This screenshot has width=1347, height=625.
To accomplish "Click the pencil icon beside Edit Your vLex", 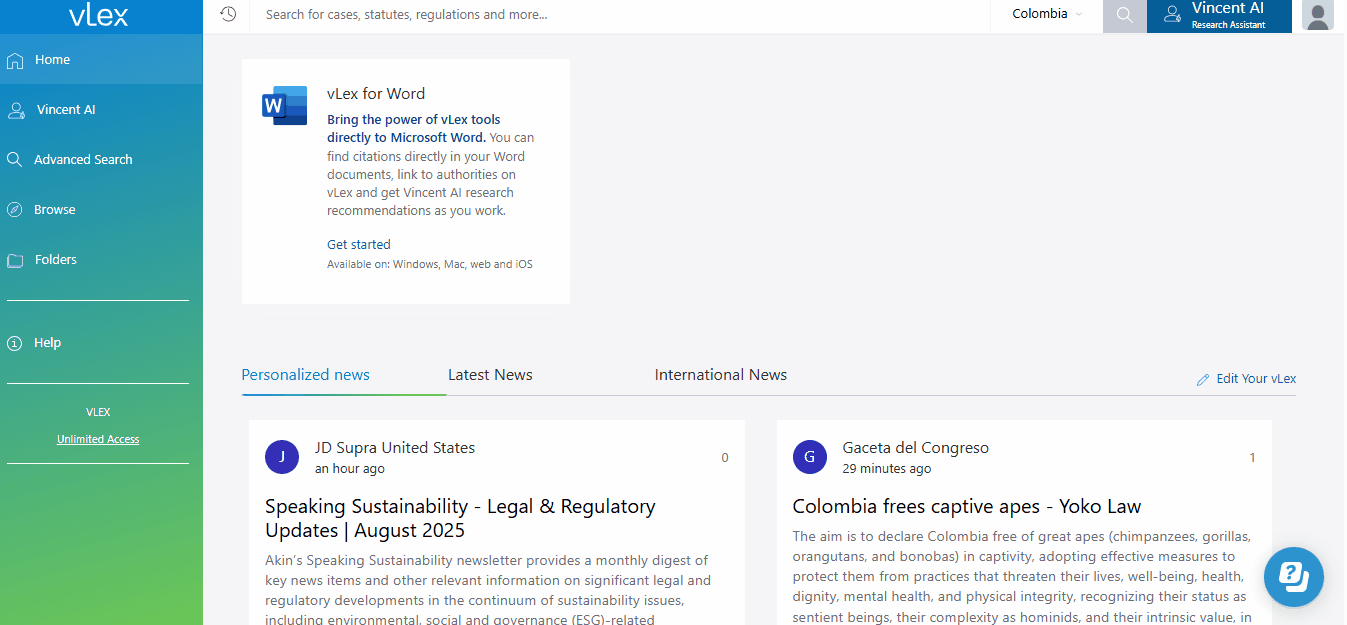I will coord(1203,380).
